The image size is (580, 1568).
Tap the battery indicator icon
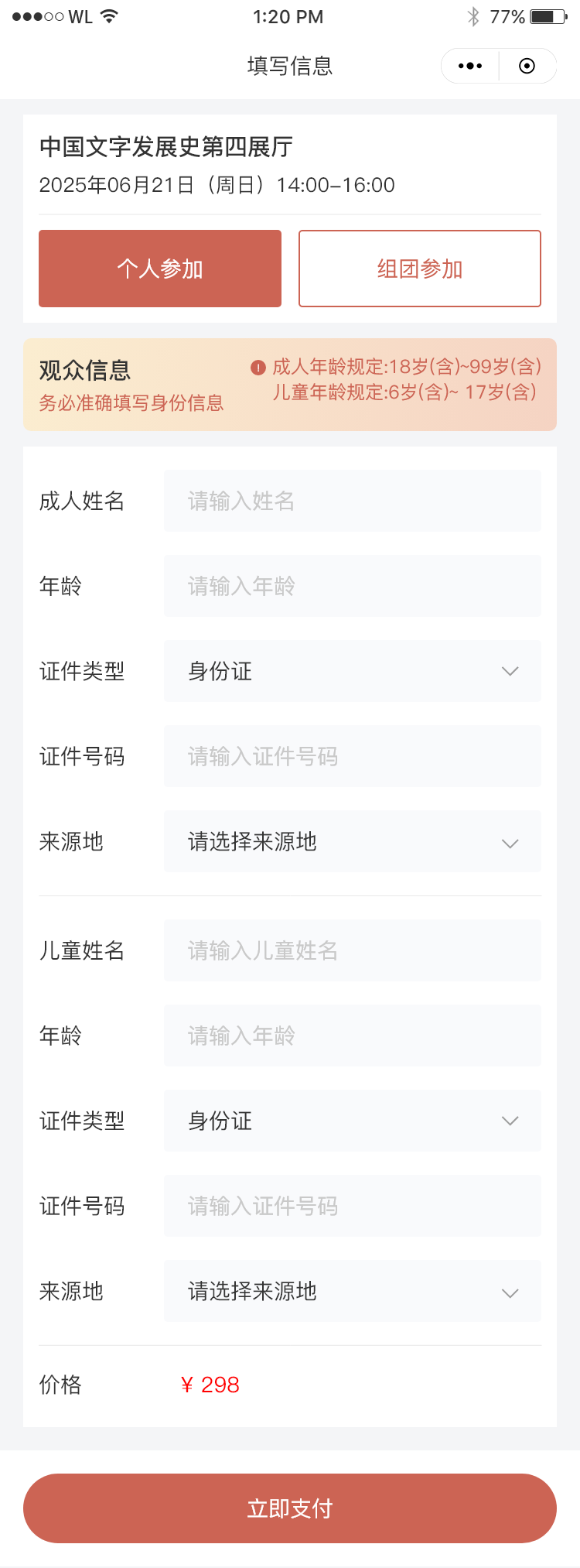pos(548,16)
